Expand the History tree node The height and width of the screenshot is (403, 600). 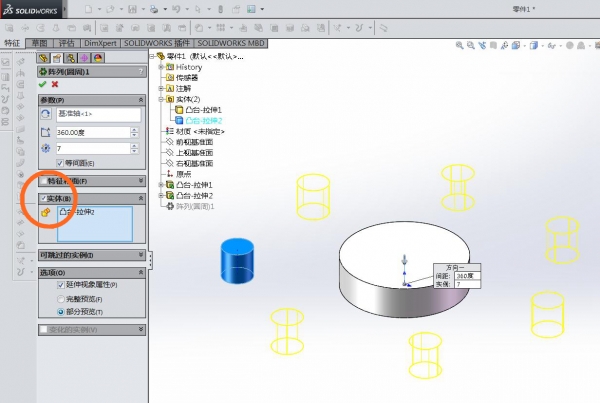[x=161, y=67]
